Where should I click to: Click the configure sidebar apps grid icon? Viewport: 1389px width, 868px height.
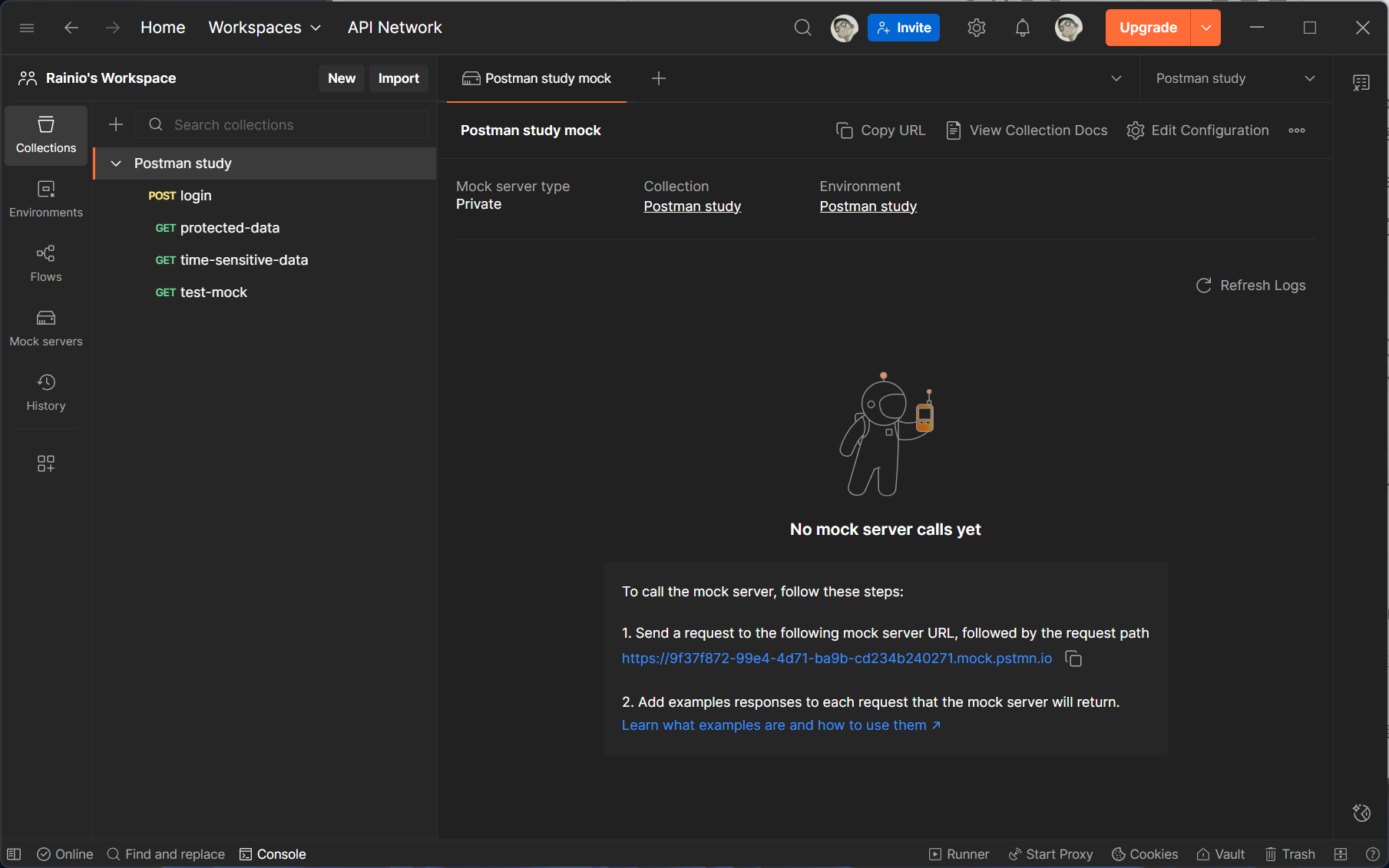46,463
